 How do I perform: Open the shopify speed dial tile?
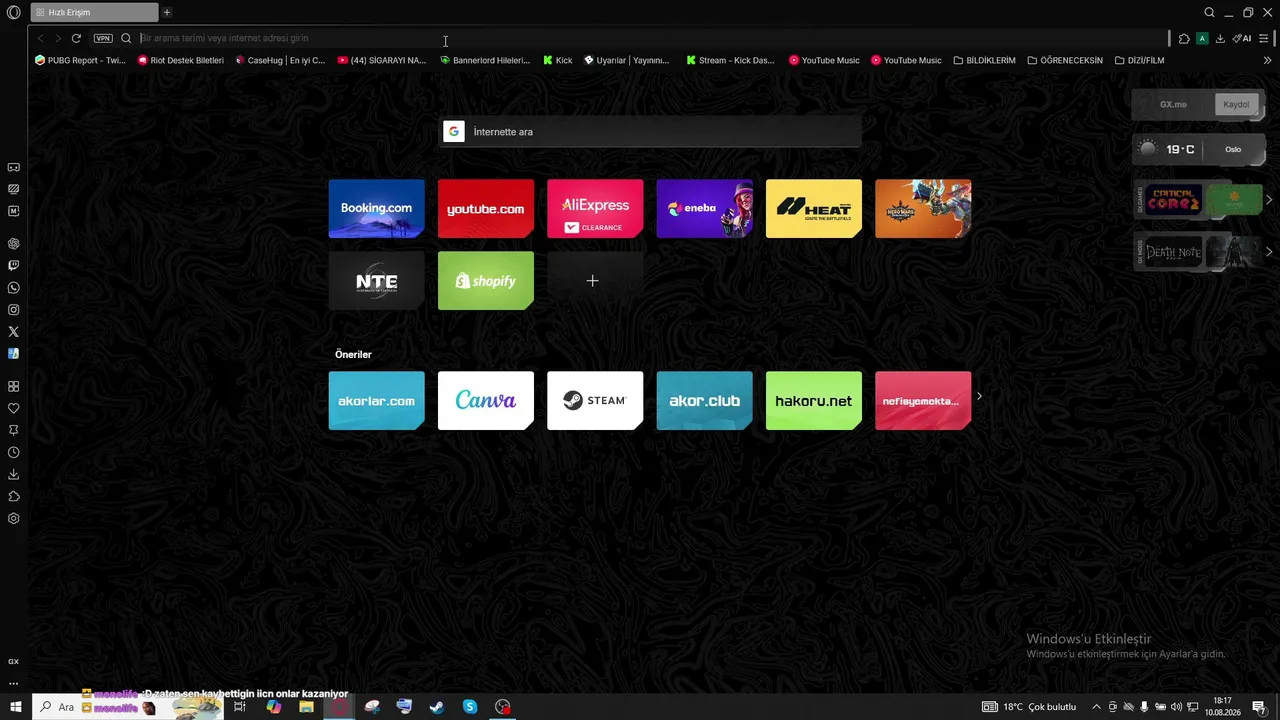click(486, 281)
